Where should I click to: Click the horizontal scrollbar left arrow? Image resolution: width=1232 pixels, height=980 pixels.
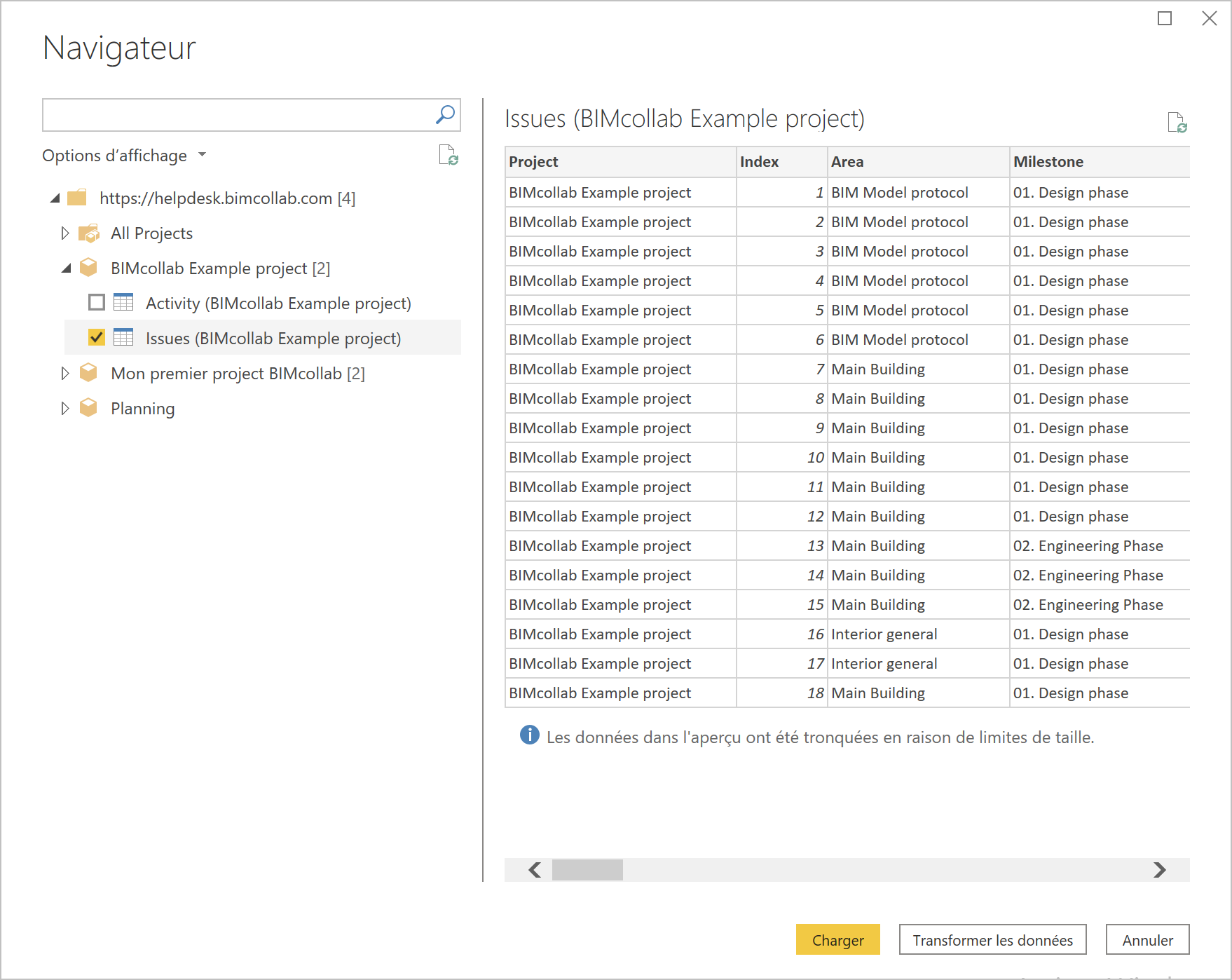(535, 870)
